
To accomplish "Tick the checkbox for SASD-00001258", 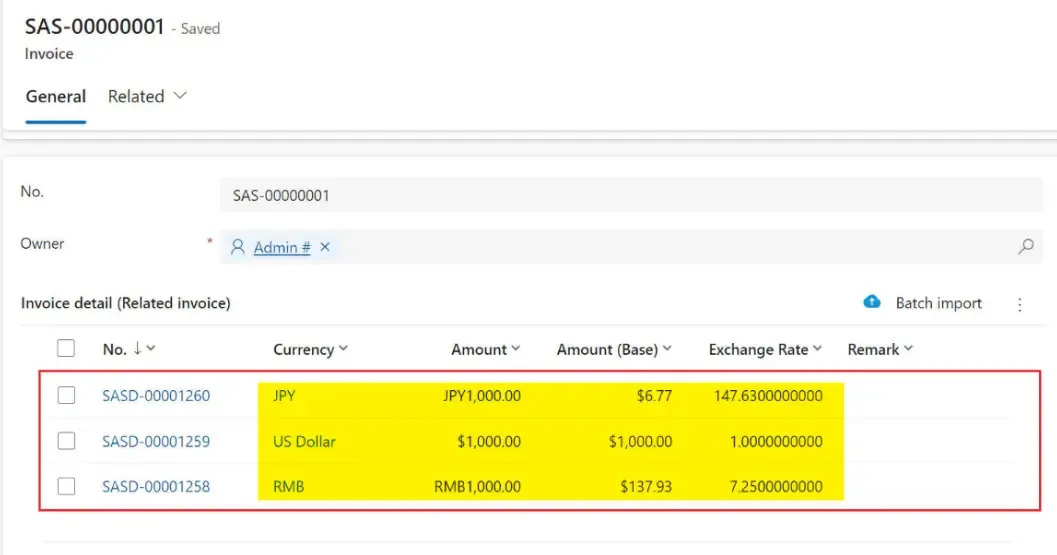I will [66, 486].
